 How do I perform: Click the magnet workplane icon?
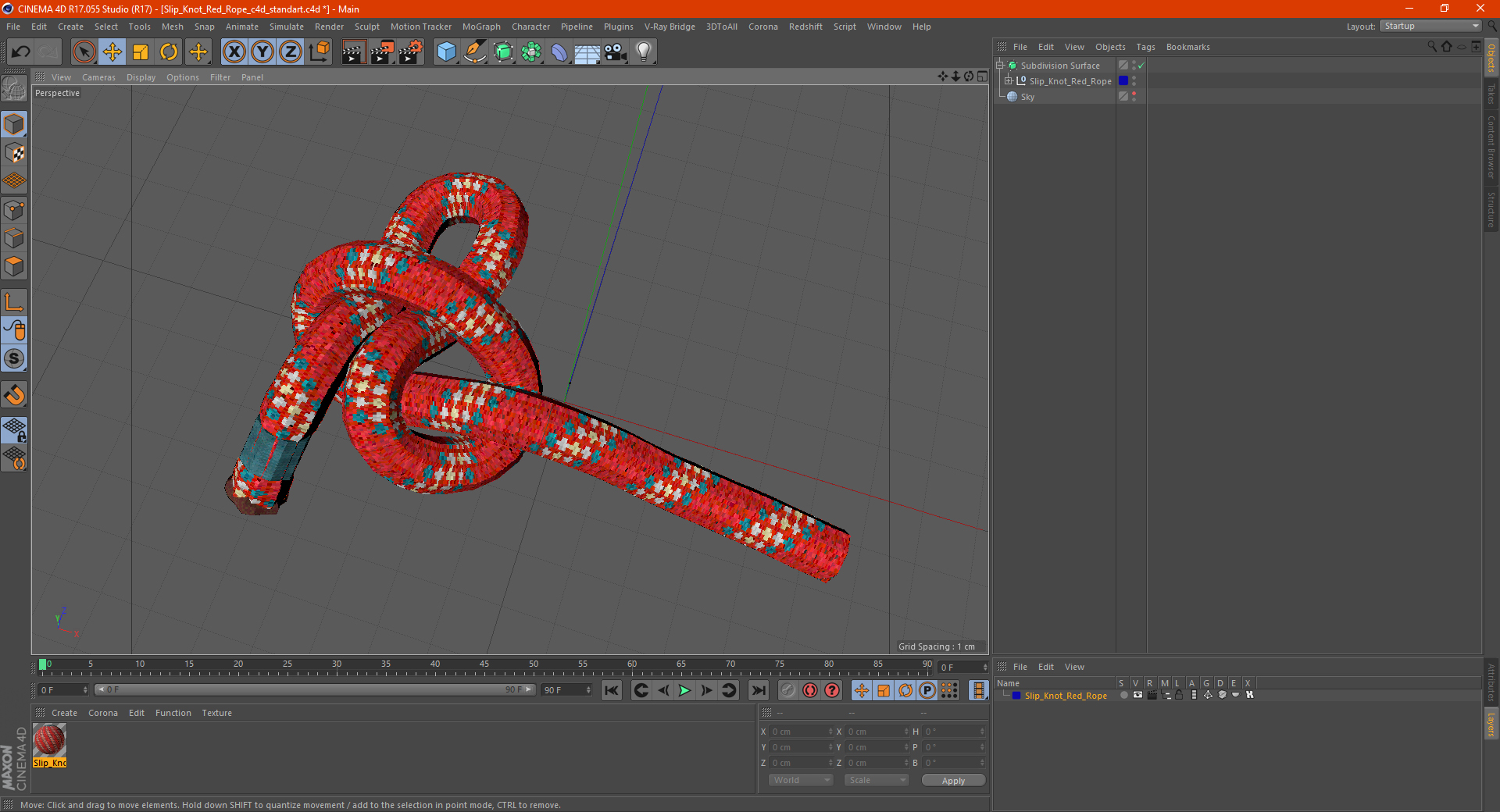pyautogui.click(x=15, y=395)
